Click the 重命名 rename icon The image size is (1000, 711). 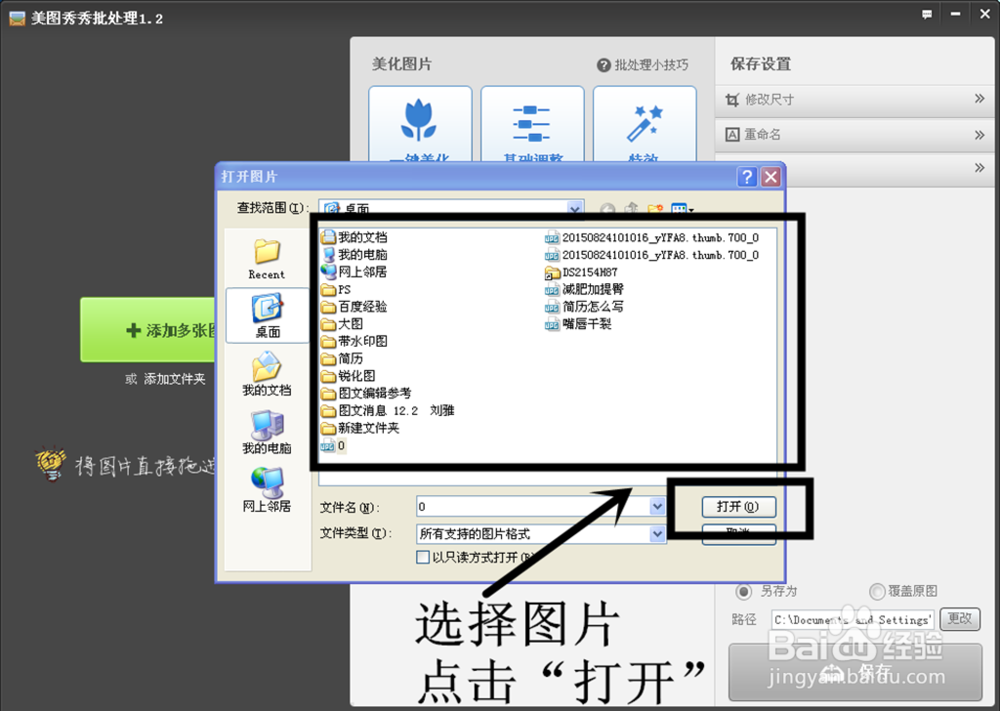[734, 134]
